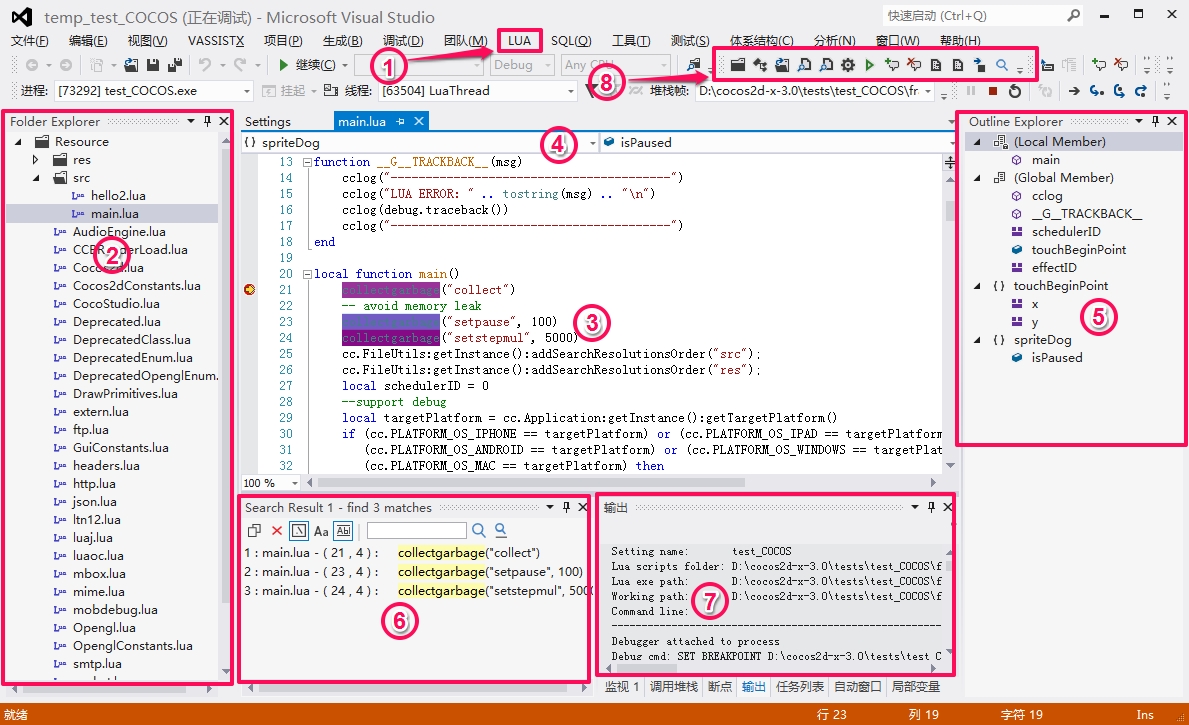
Task: Click the Save icon in toolbar
Action: point(153,65)
